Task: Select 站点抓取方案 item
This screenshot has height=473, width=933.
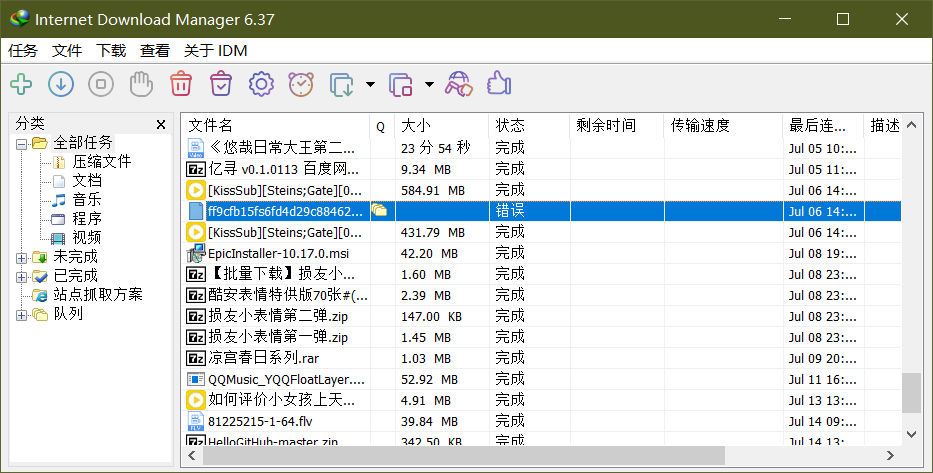Action: point(98,295)
